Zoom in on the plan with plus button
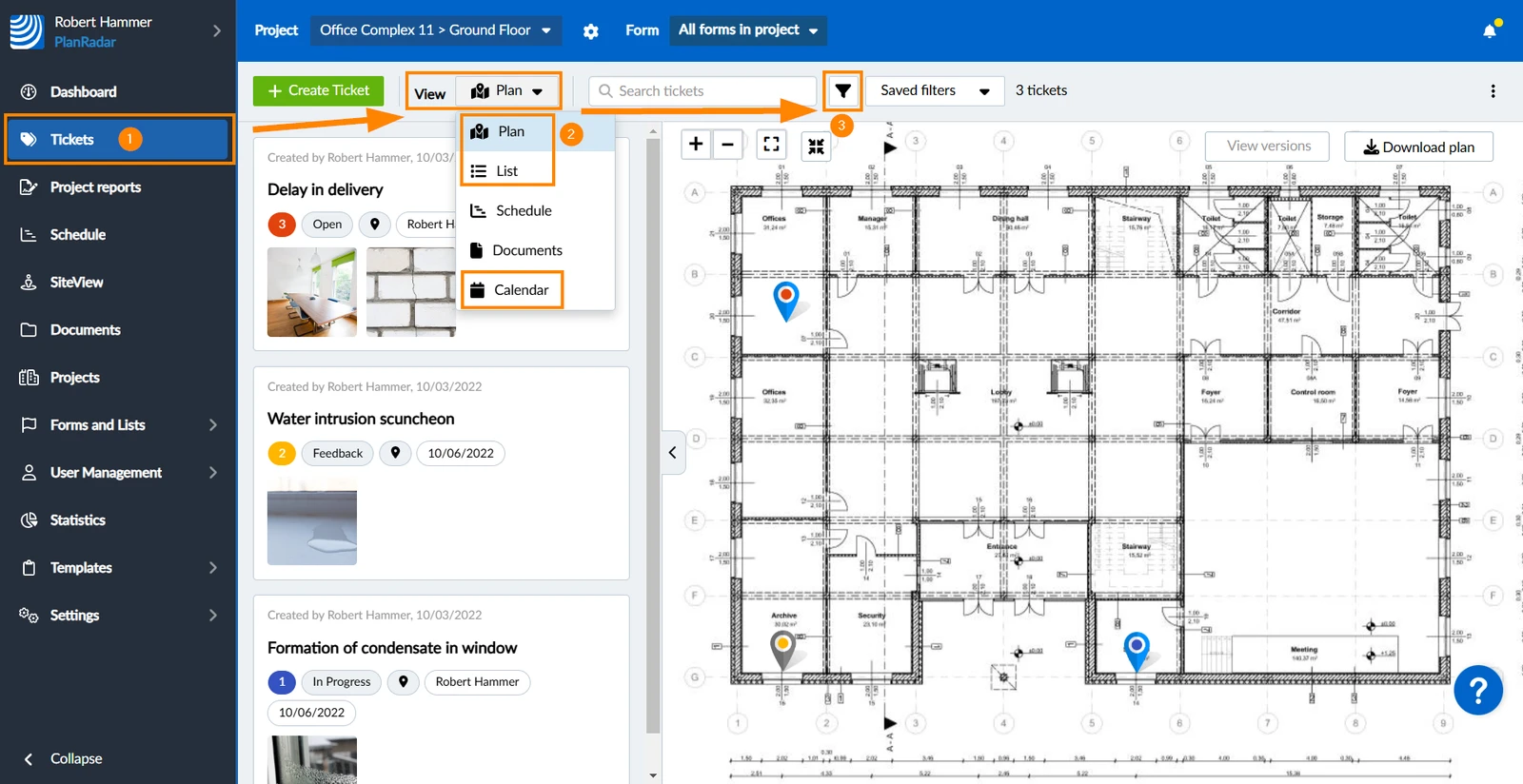The height and width of the screenshot is (784, 1523). click(x=696, y=144)
